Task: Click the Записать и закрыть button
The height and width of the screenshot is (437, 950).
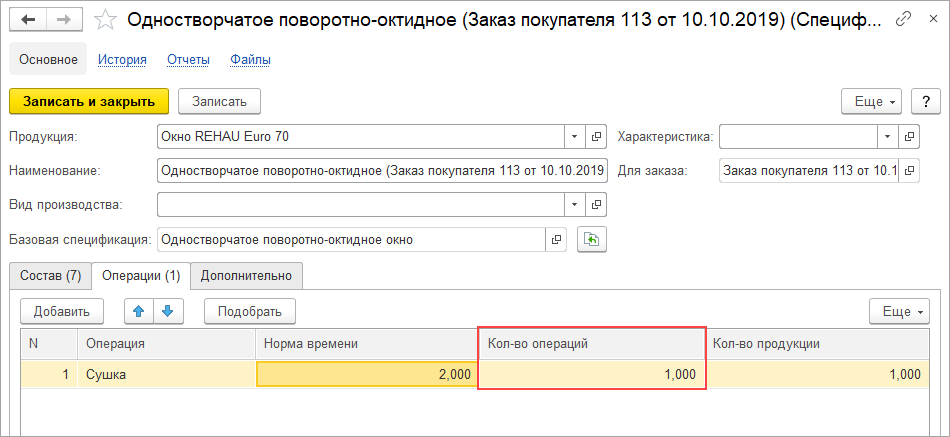Action: 89,101
